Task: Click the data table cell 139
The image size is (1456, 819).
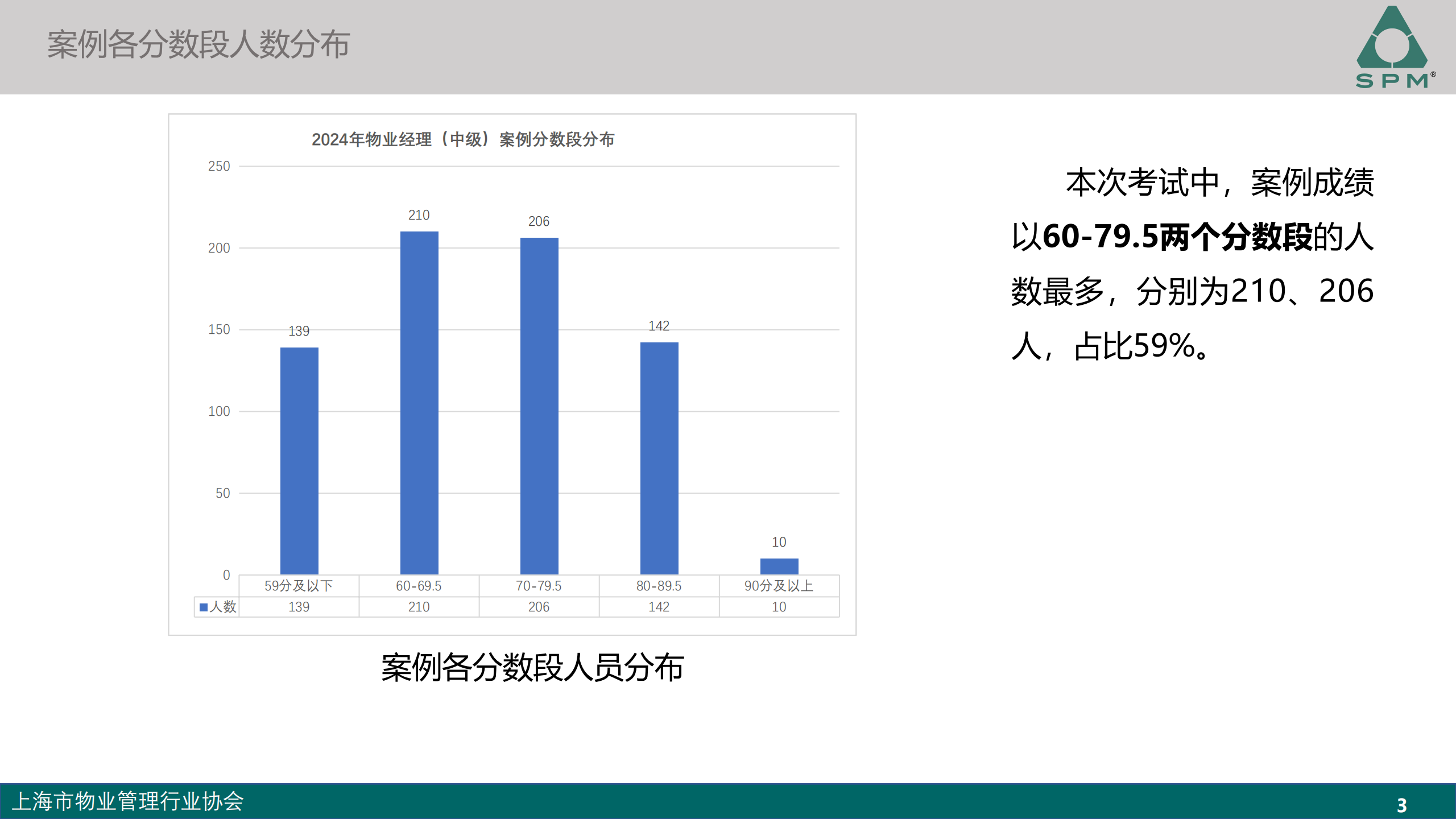Action: (x=299, y=607)
